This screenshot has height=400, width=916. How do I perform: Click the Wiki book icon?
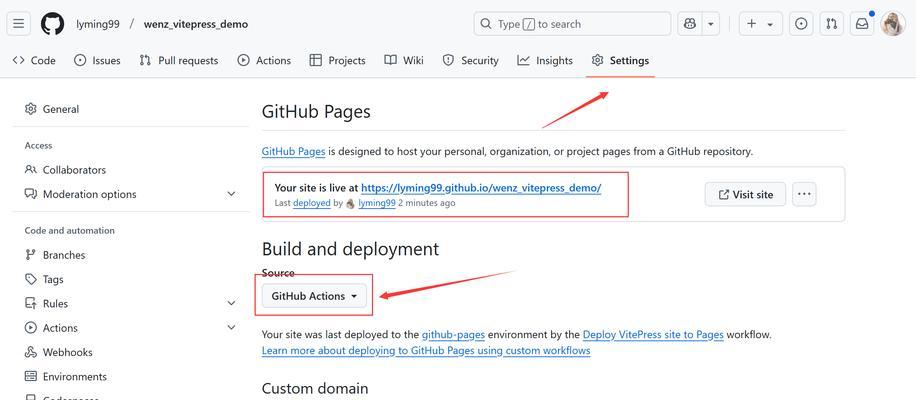coord(390,60)
